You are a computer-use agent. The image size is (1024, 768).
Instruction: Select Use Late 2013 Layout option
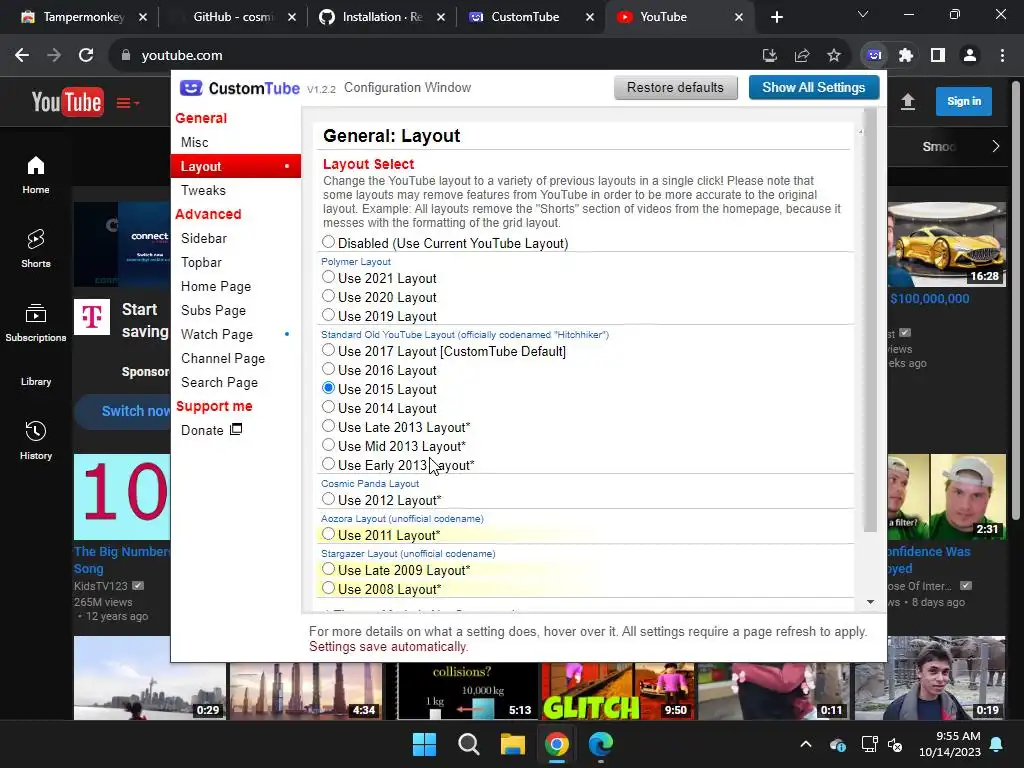pyautogui.click(x=328, y=426)
